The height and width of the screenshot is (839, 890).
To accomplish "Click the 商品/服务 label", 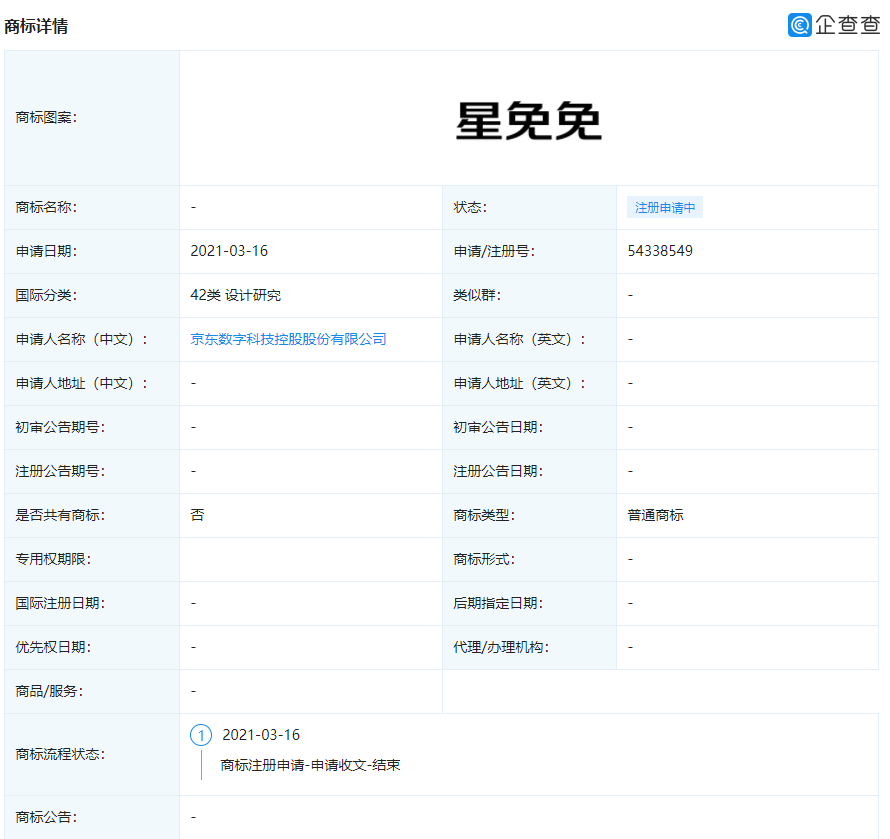I will (49, 691).
